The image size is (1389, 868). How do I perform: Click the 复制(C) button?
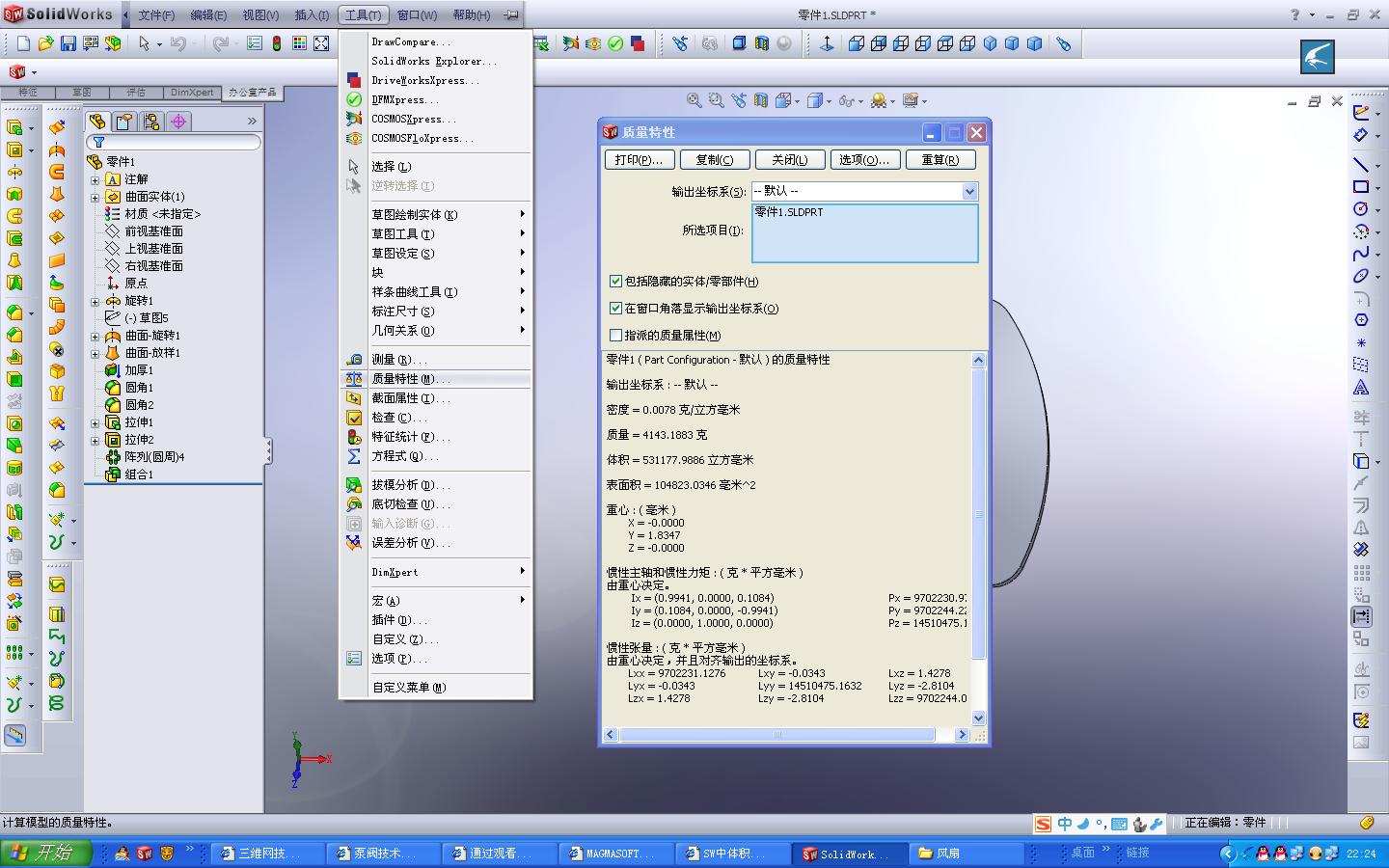pyautogui.click(x=715, y=160)
